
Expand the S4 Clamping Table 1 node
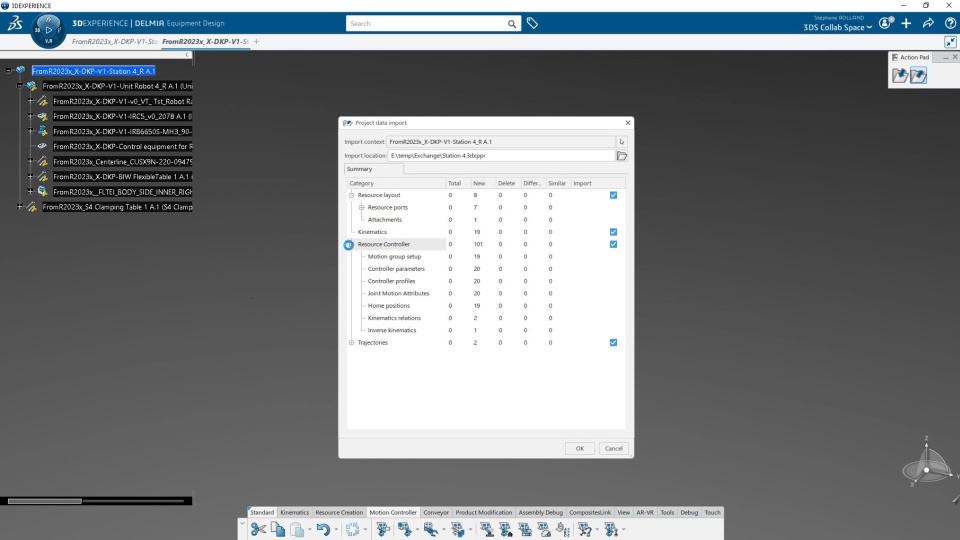20,207
